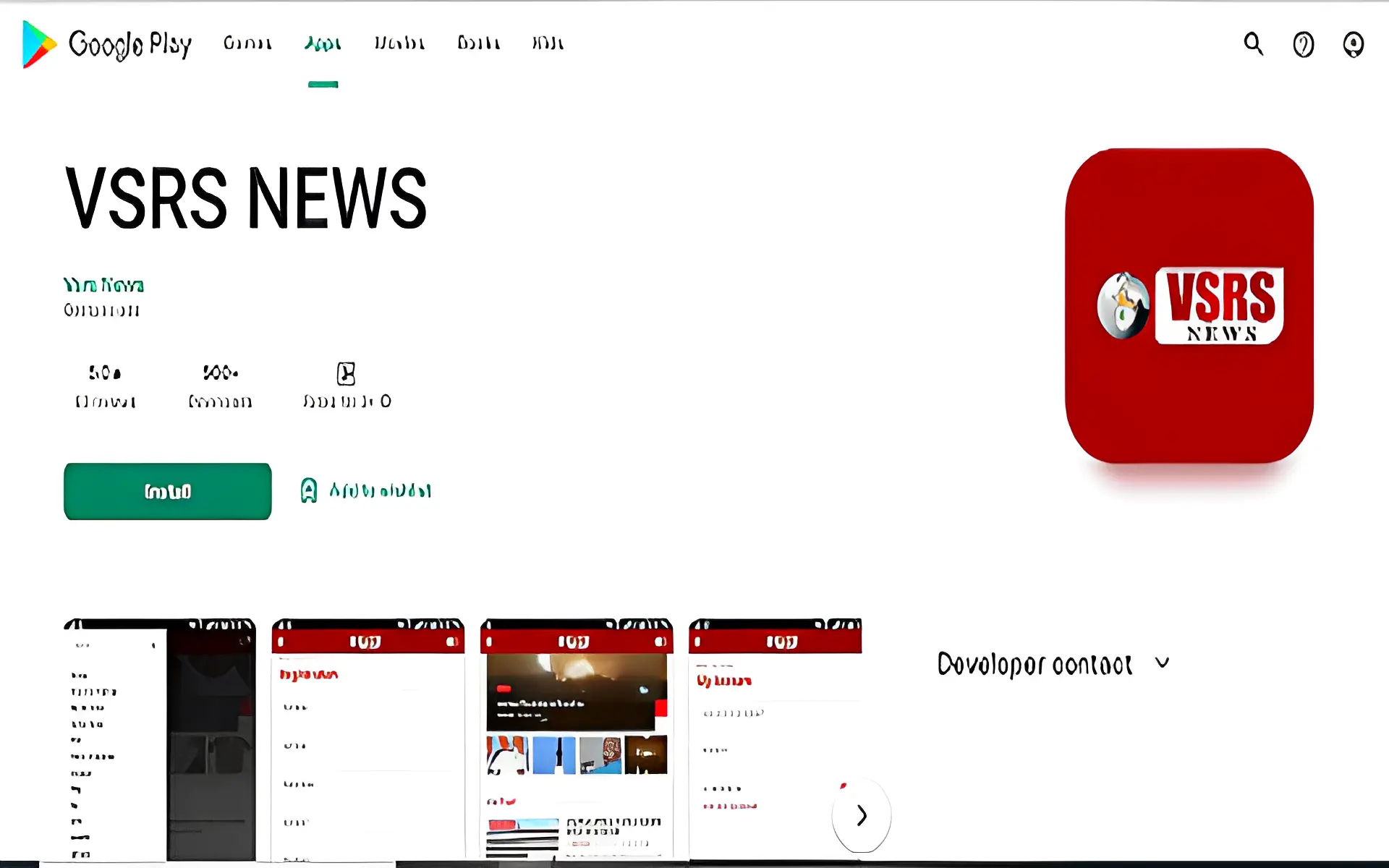The width and height of the screenshot is (1389, 868).
Task: Expand the Developer contact section
Action: 1162,663
